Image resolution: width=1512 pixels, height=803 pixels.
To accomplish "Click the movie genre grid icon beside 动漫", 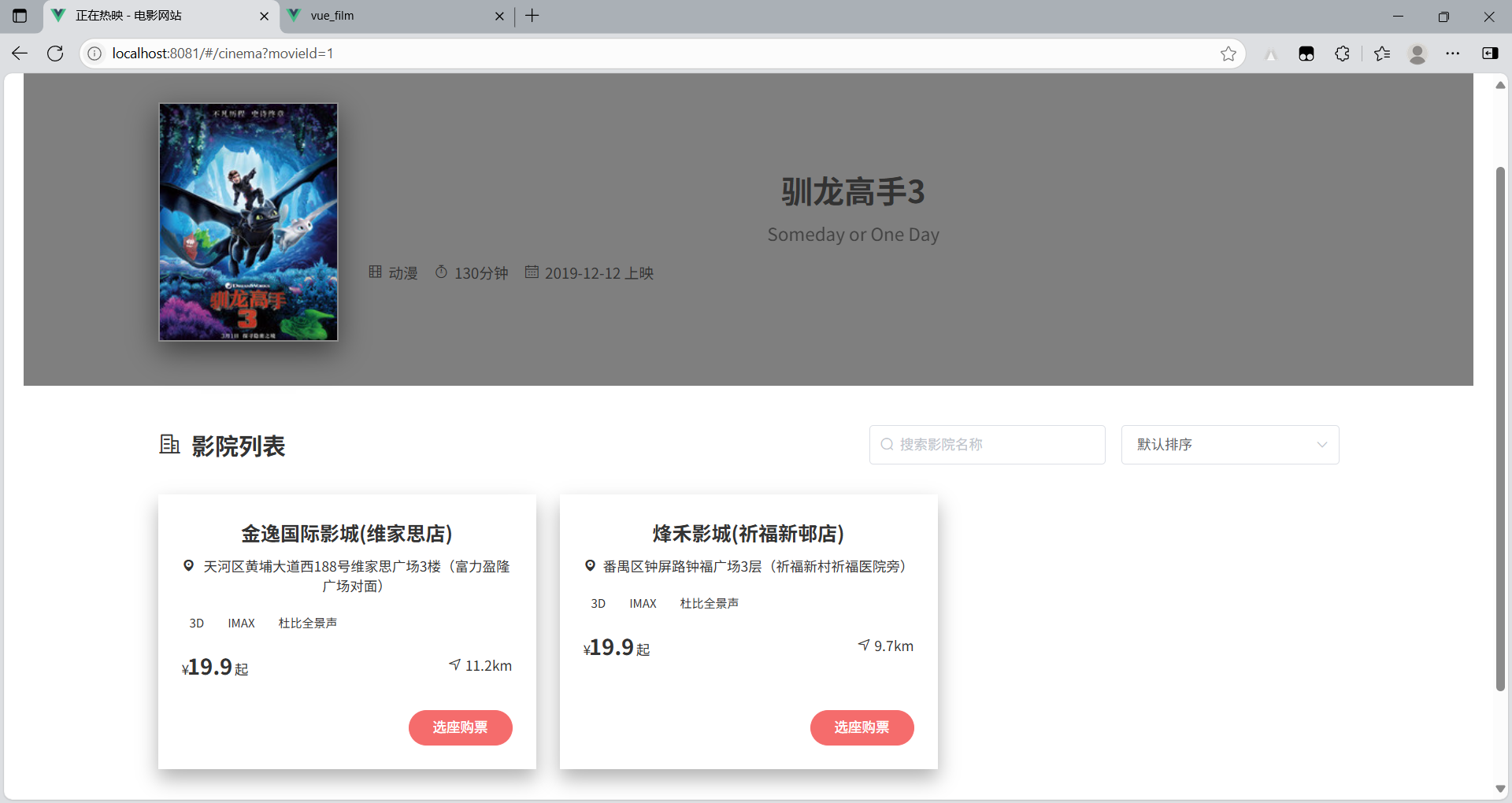I will pos(376,272).
